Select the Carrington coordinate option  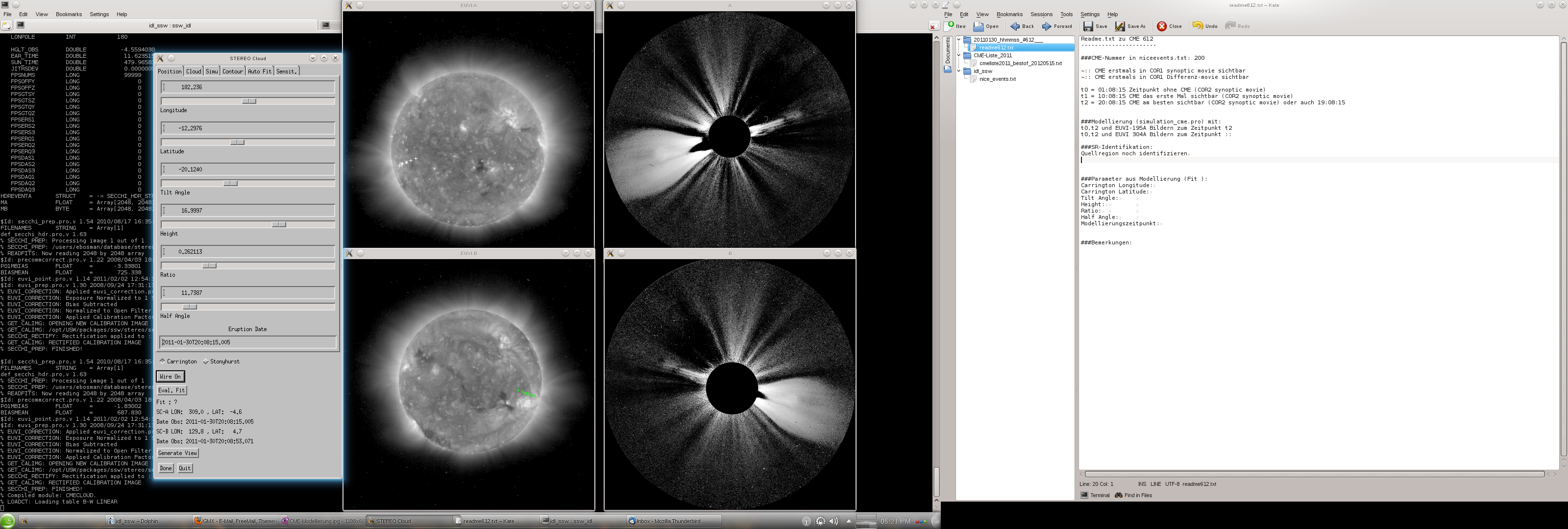coord(178,361)
